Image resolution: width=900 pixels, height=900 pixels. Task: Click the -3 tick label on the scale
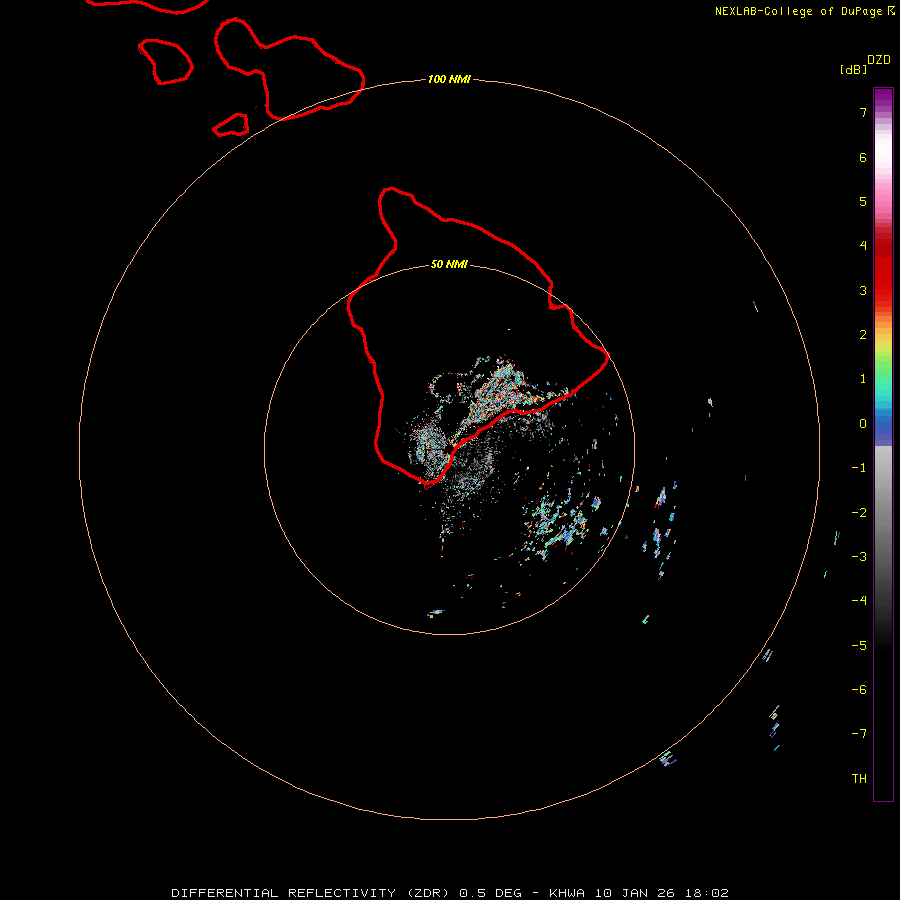coord(859,557)
